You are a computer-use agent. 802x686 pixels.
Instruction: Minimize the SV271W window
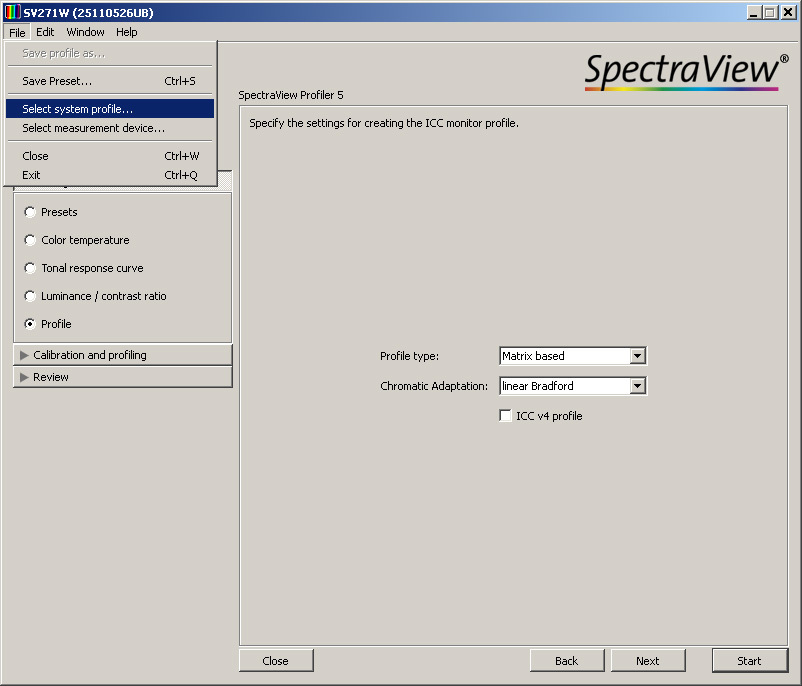point(753,12)
